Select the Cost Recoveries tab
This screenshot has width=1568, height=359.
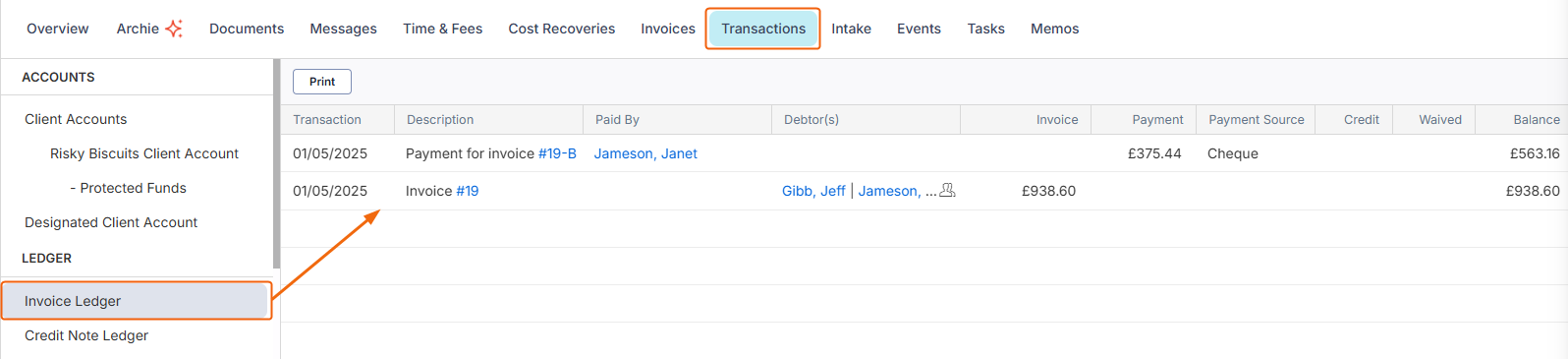click(562, 29)
